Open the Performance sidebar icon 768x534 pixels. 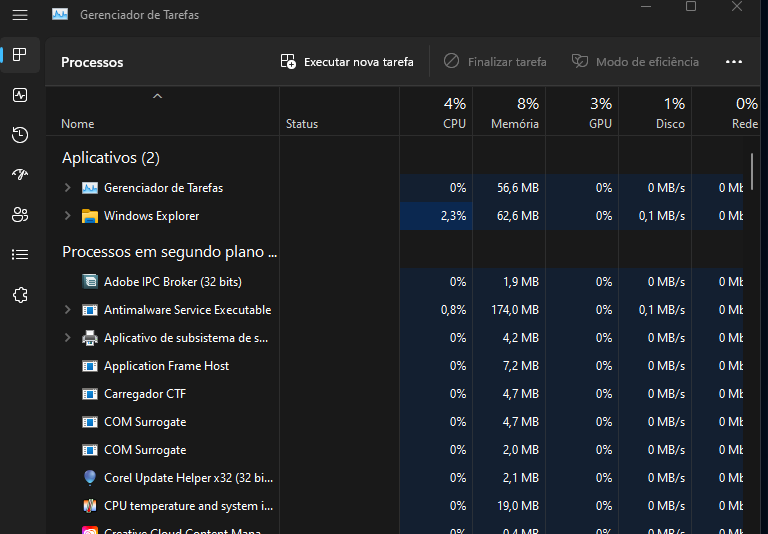(20, 95)
